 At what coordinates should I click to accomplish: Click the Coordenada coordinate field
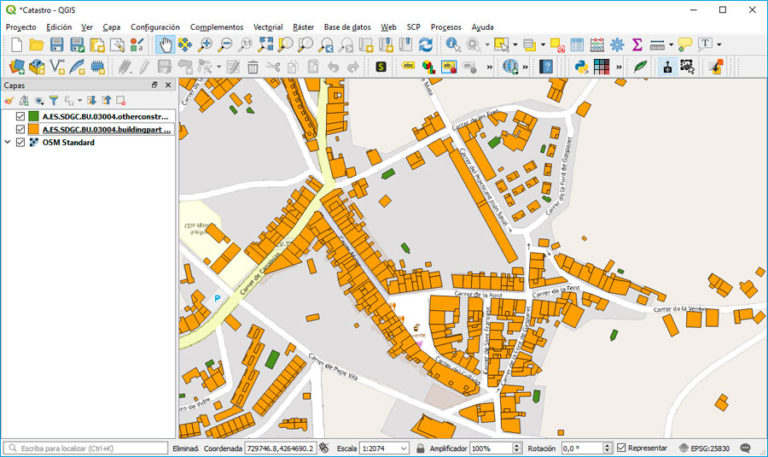click(280, 448)
